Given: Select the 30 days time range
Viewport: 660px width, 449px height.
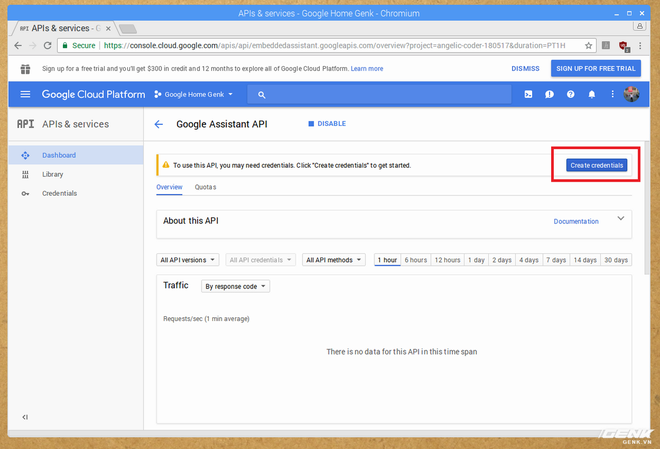Looking at the screenshot, I should [616, 260].
